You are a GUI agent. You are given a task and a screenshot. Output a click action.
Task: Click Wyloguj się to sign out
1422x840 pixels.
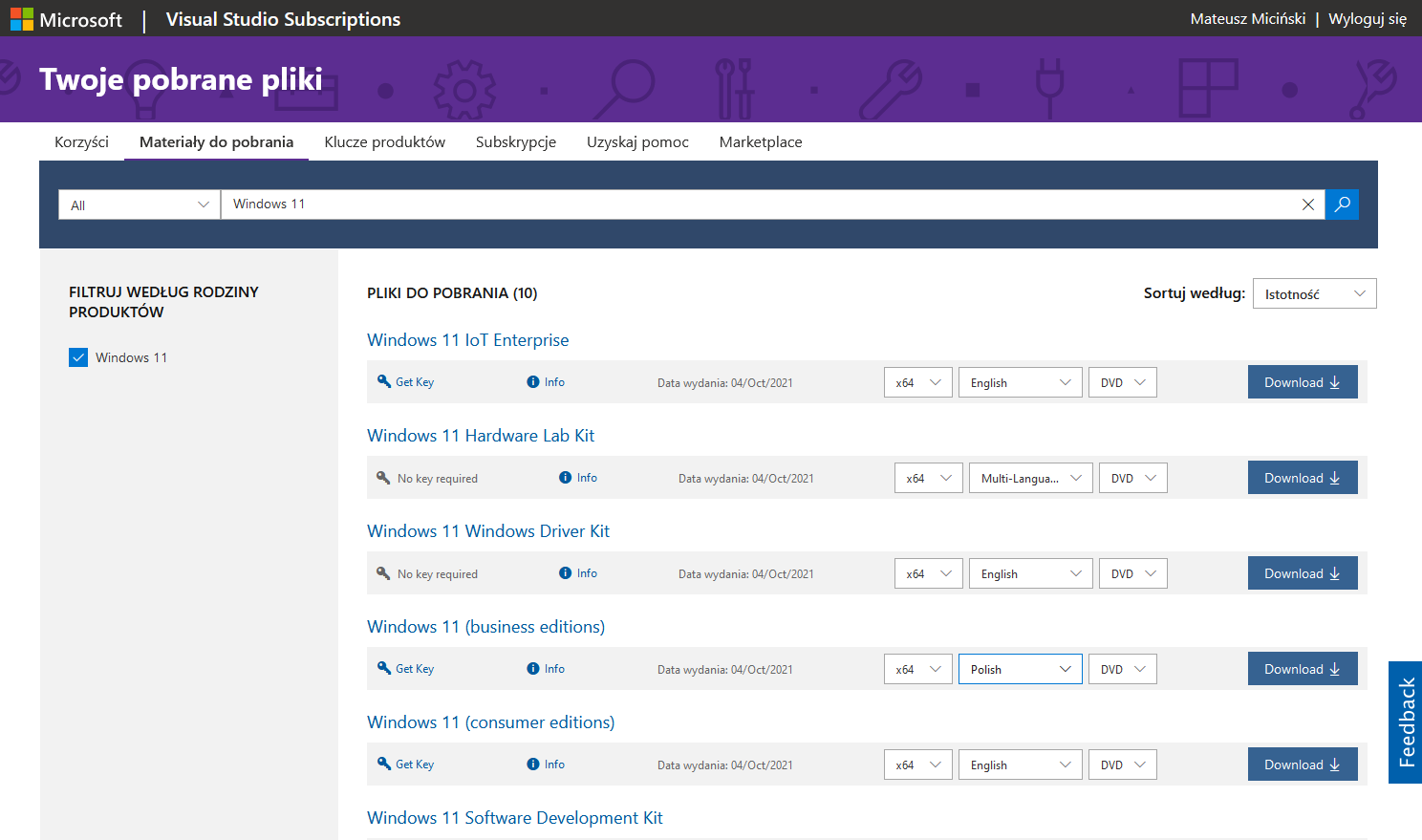tap(1368, 18)
